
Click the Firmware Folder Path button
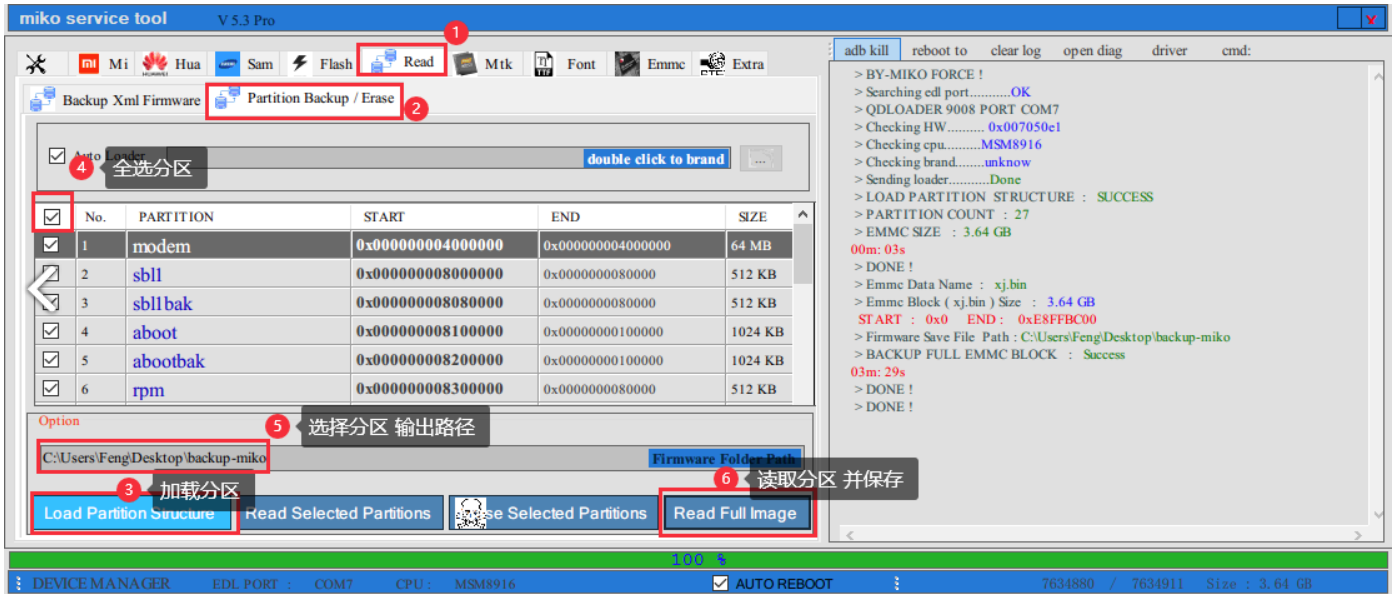(x=724, y=459)
